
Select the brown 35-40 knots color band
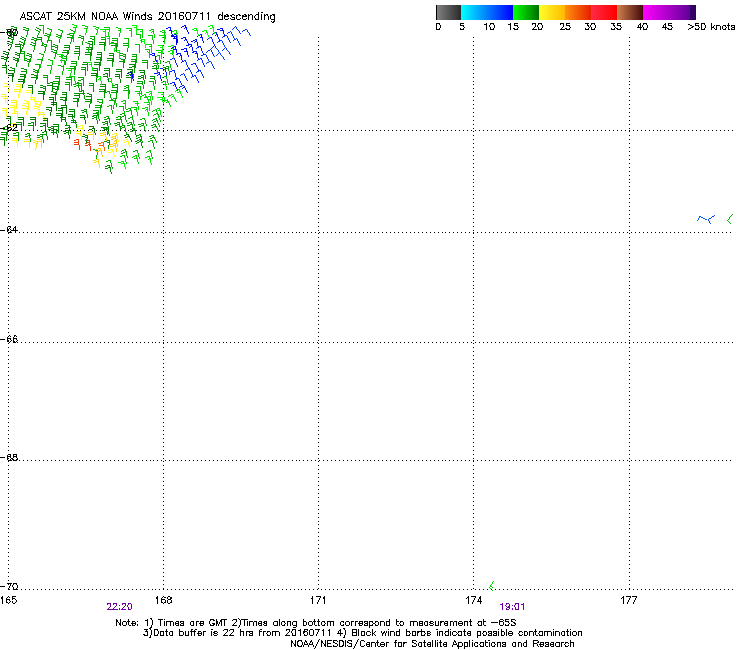coord(630,12)
